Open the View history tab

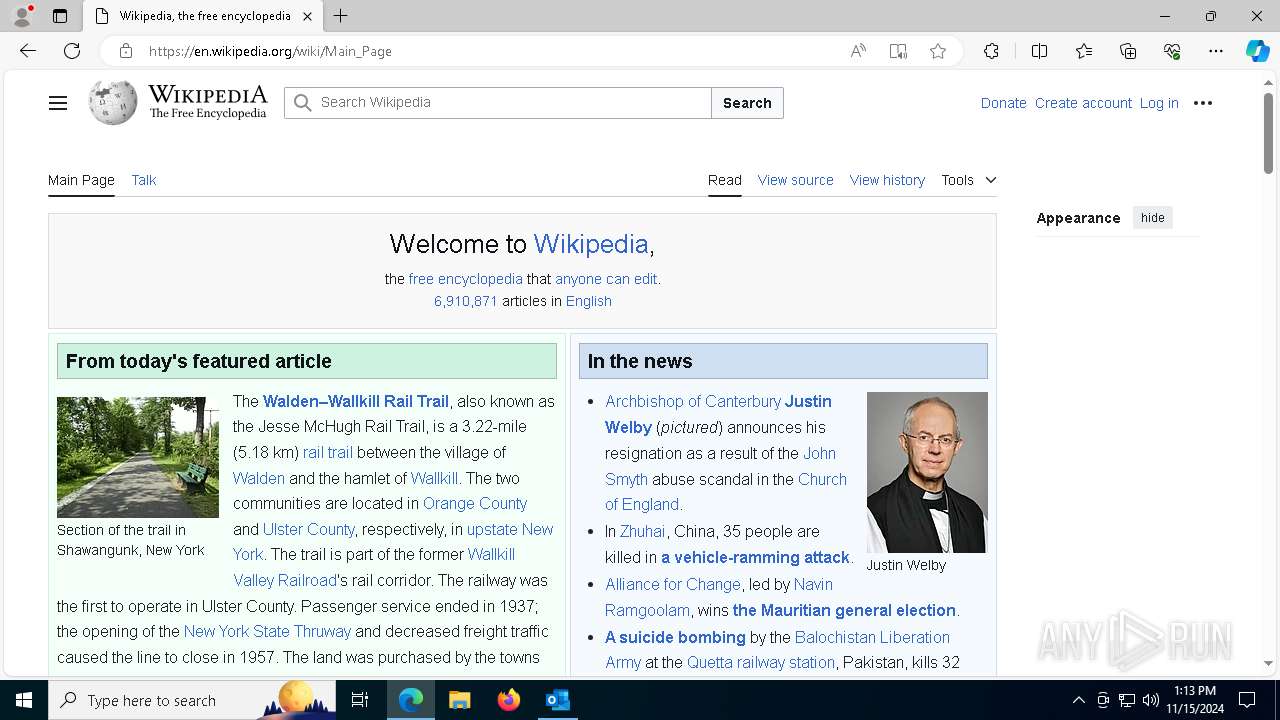[x=887, y=180]
